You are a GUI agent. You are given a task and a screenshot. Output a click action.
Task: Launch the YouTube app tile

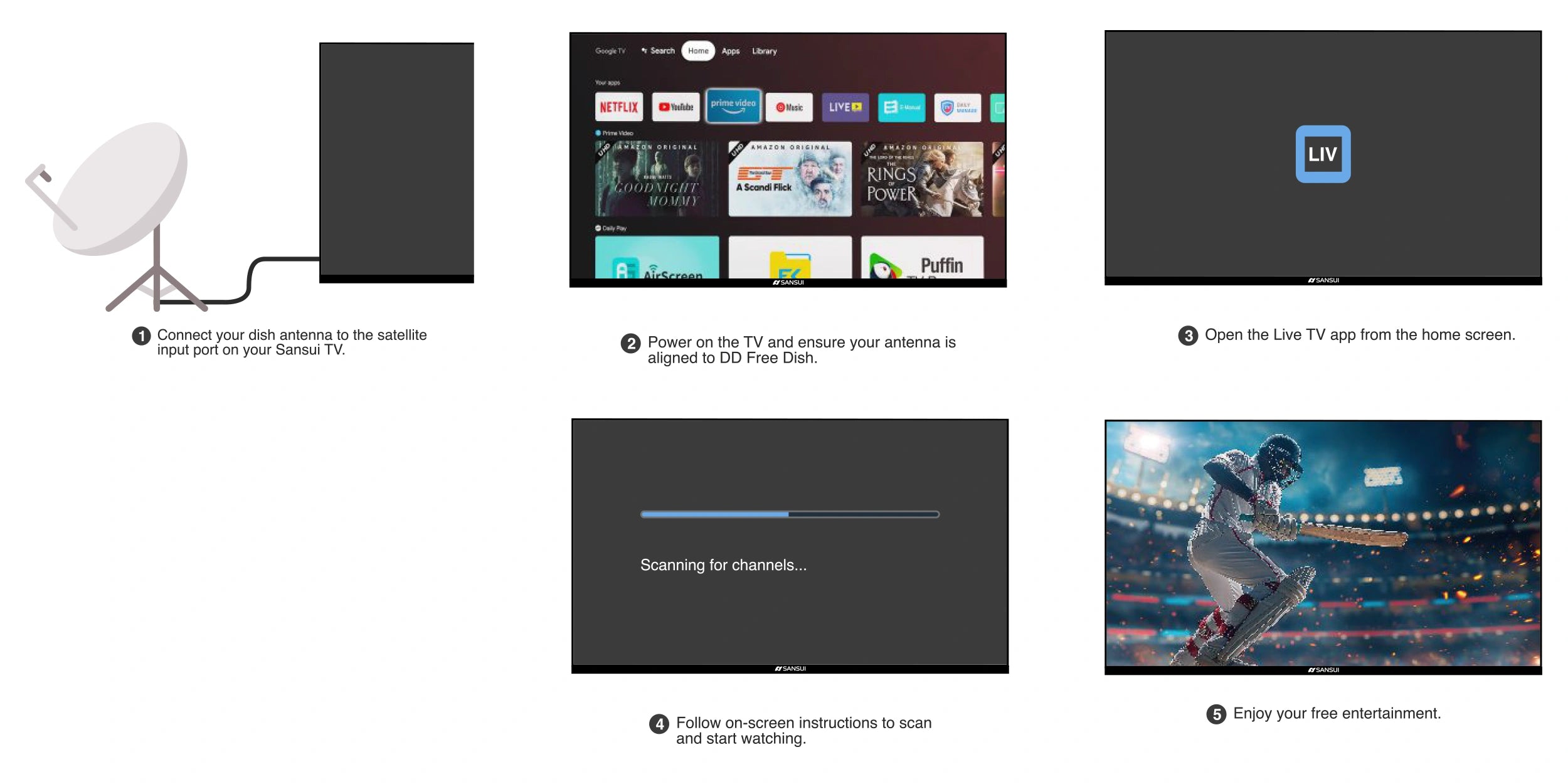675,107
